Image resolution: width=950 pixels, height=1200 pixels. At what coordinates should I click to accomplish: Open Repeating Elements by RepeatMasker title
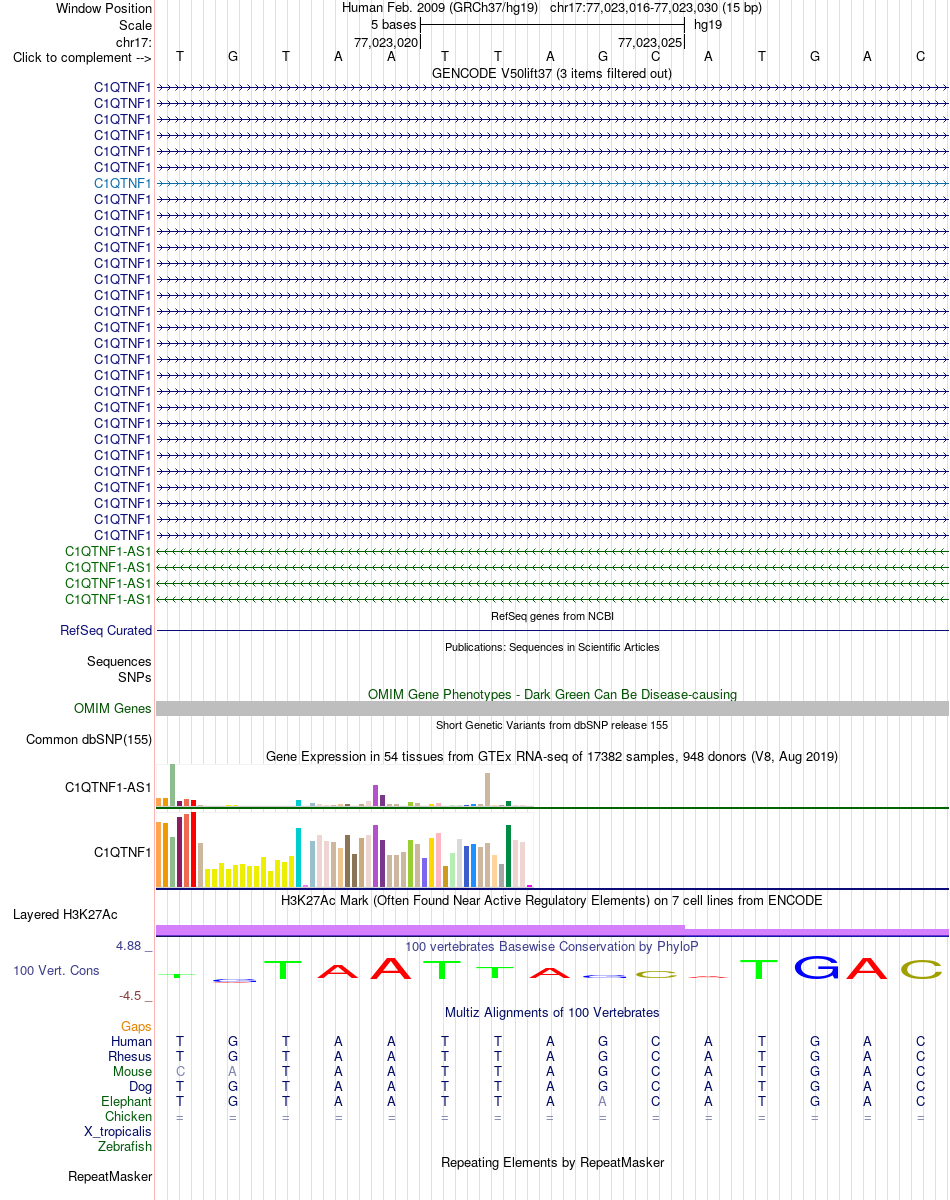point(552,1163)
